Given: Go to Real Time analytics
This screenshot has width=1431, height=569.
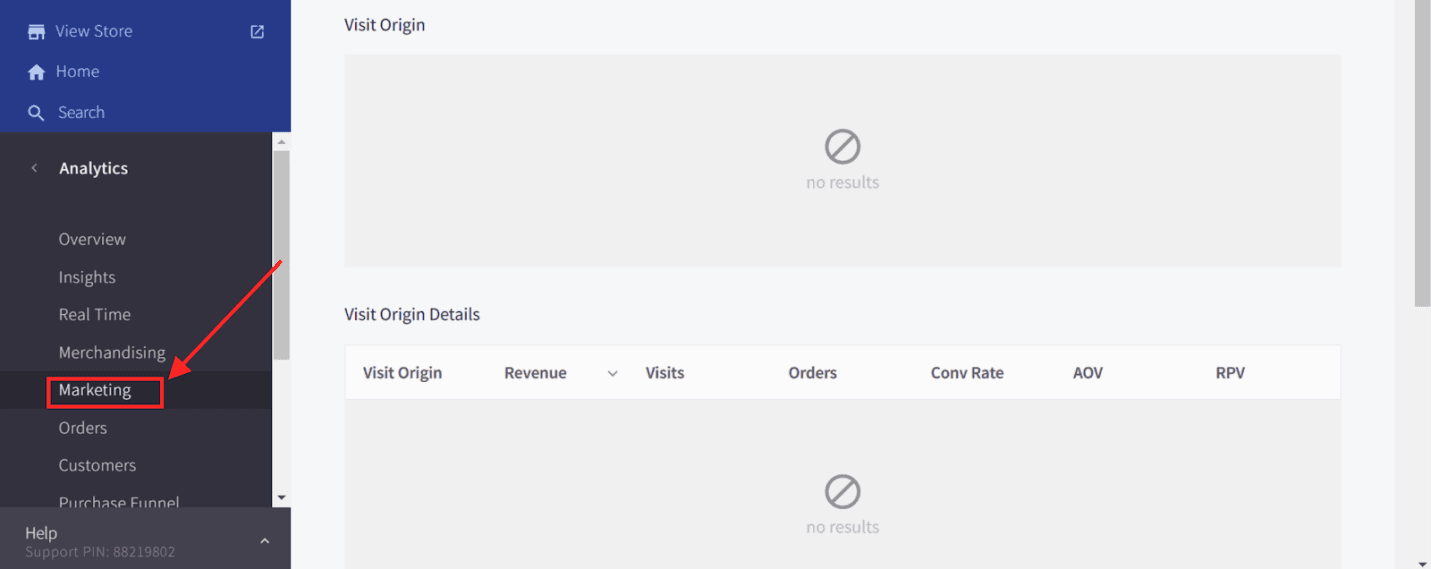Looking at the screenshot, I should point(95,314).
